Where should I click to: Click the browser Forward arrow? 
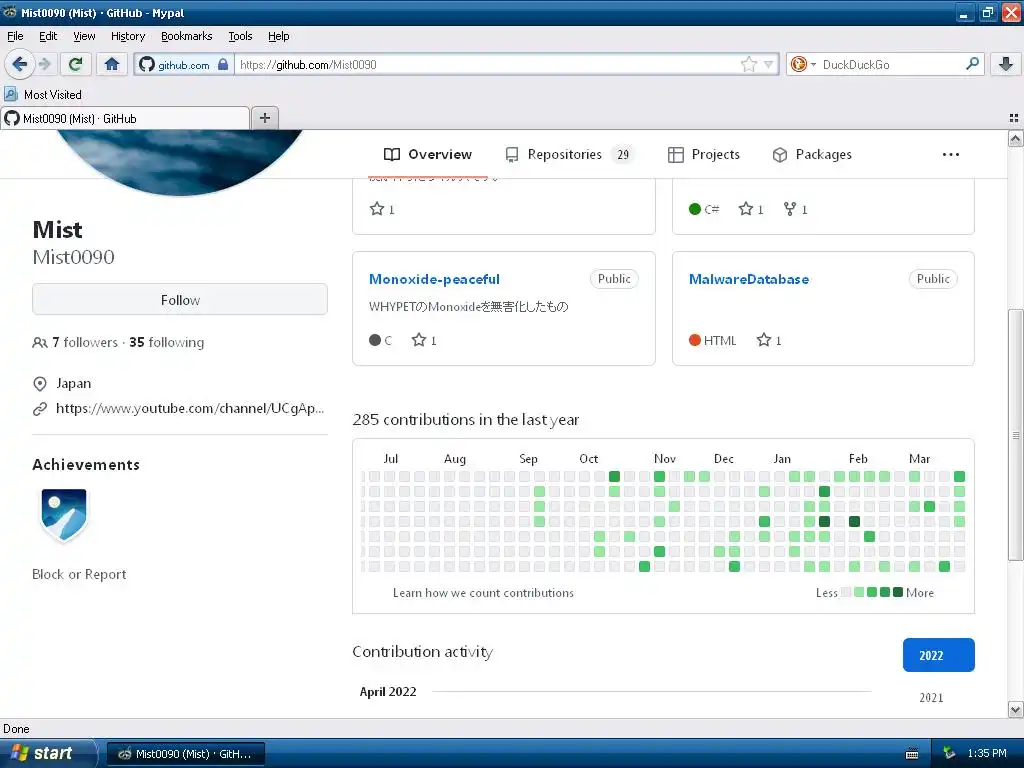click(x=44, y=64)
